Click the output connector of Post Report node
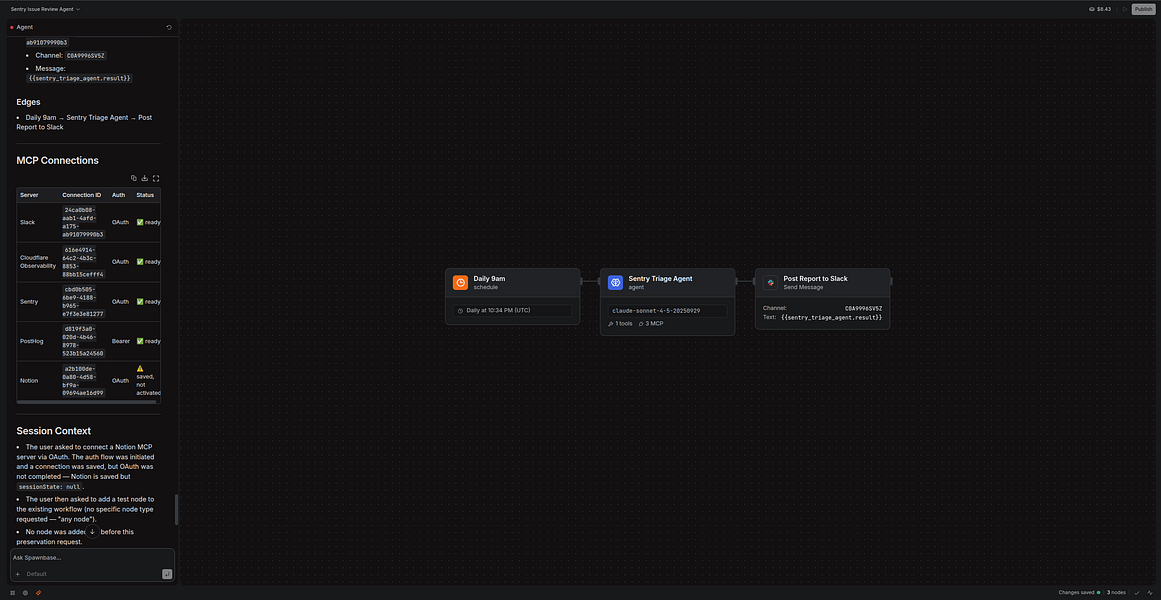Viewport: 1161px width, 600px height. (x=891, y=281)
